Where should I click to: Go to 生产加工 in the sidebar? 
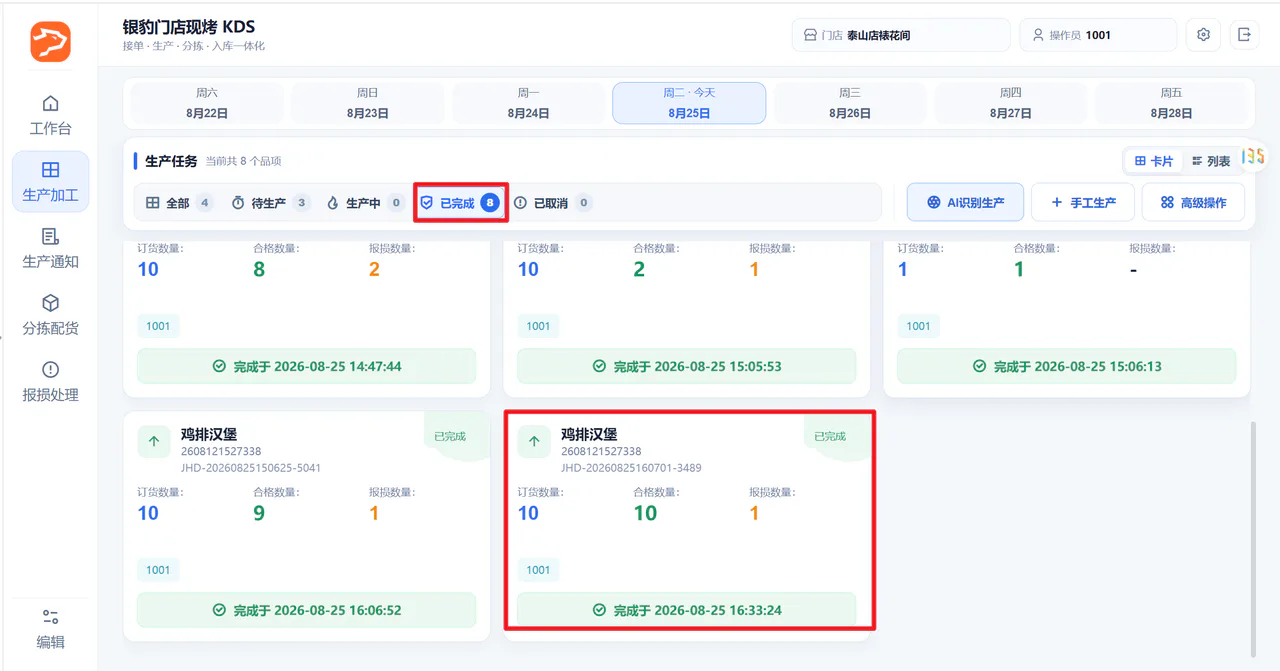point(50,182)
